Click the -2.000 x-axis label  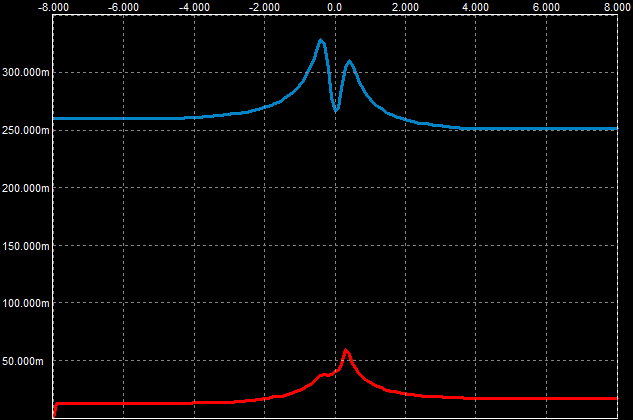[x=264, y=7]
